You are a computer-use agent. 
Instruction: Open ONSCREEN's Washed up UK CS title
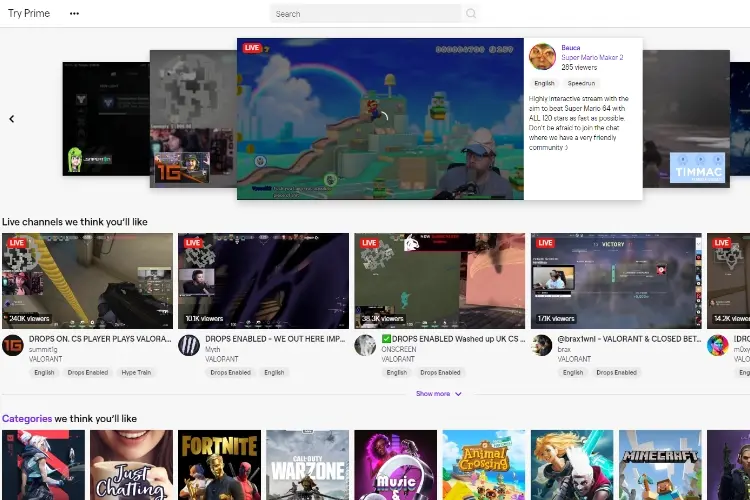point(453,339)
